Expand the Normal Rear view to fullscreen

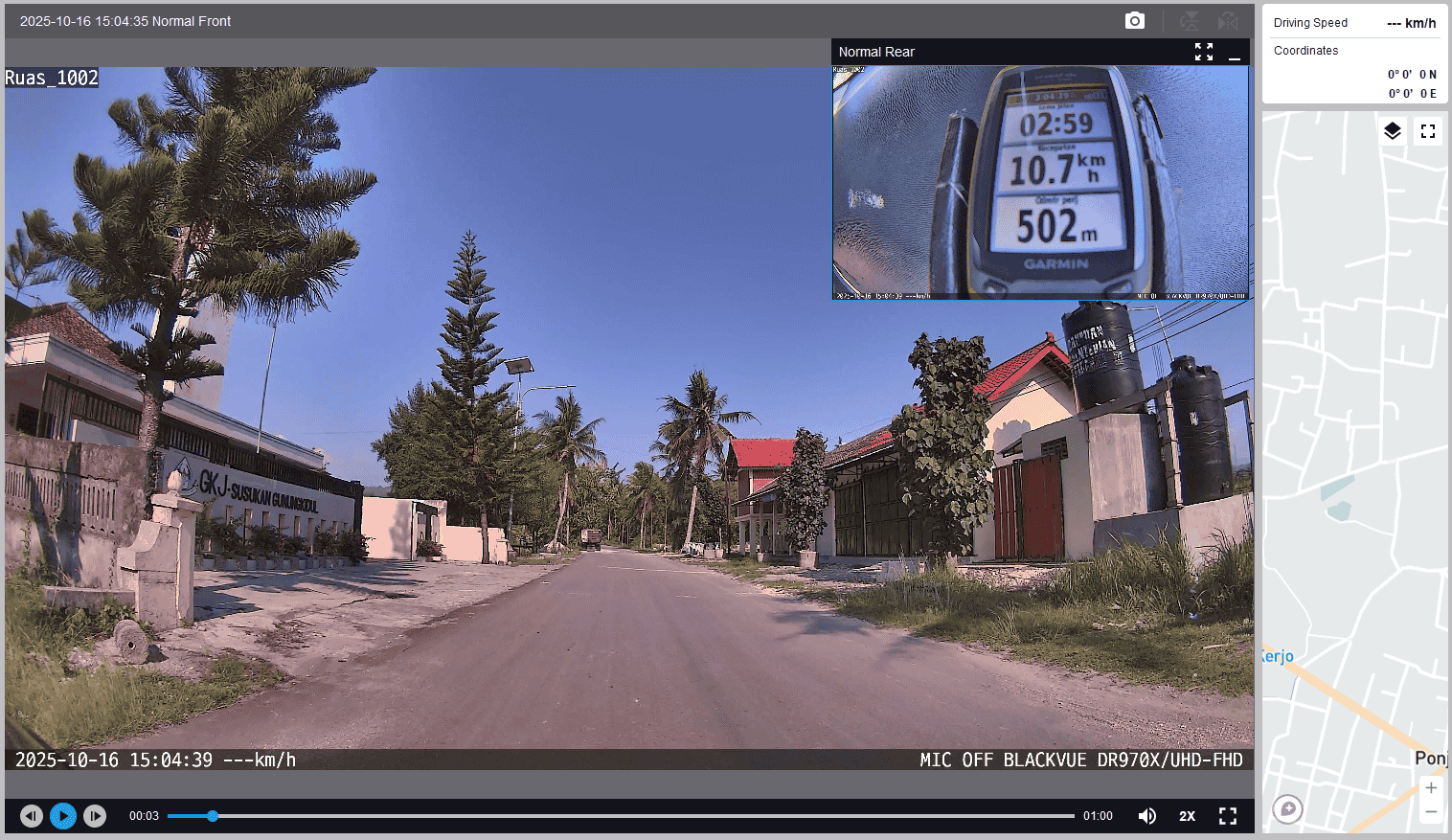pyautogui.click(x=1204, y=52)
